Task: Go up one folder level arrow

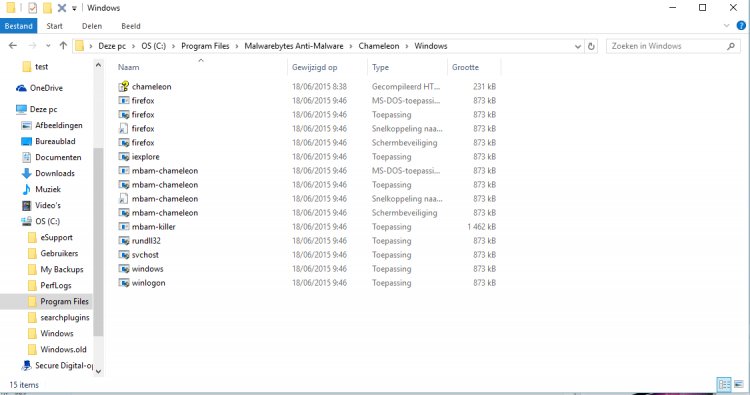Action: click(63, 46)
